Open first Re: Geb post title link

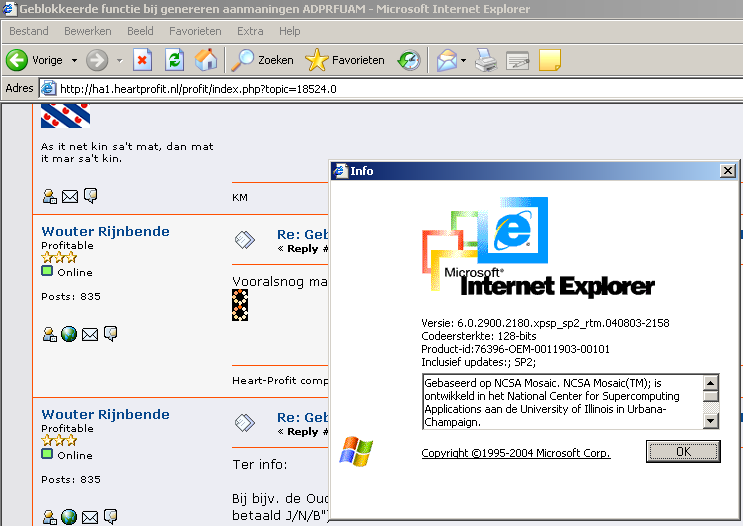click(x=302, y=235)
